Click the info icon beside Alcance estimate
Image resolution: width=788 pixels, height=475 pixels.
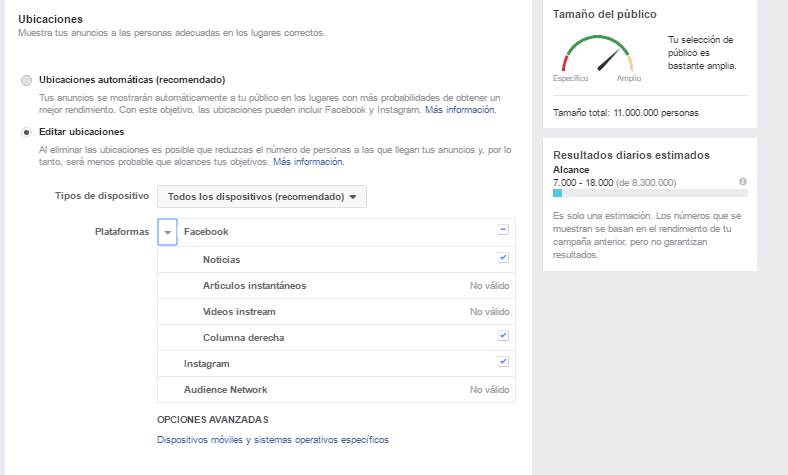tap(743, 182)
